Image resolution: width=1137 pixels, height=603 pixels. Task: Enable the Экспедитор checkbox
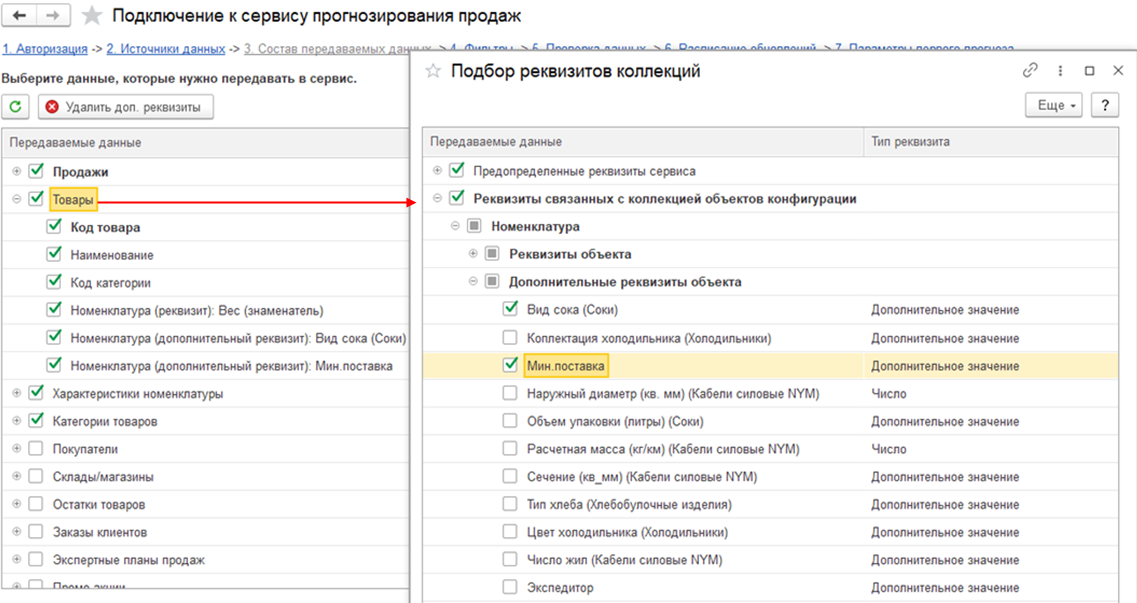[510, 588]
